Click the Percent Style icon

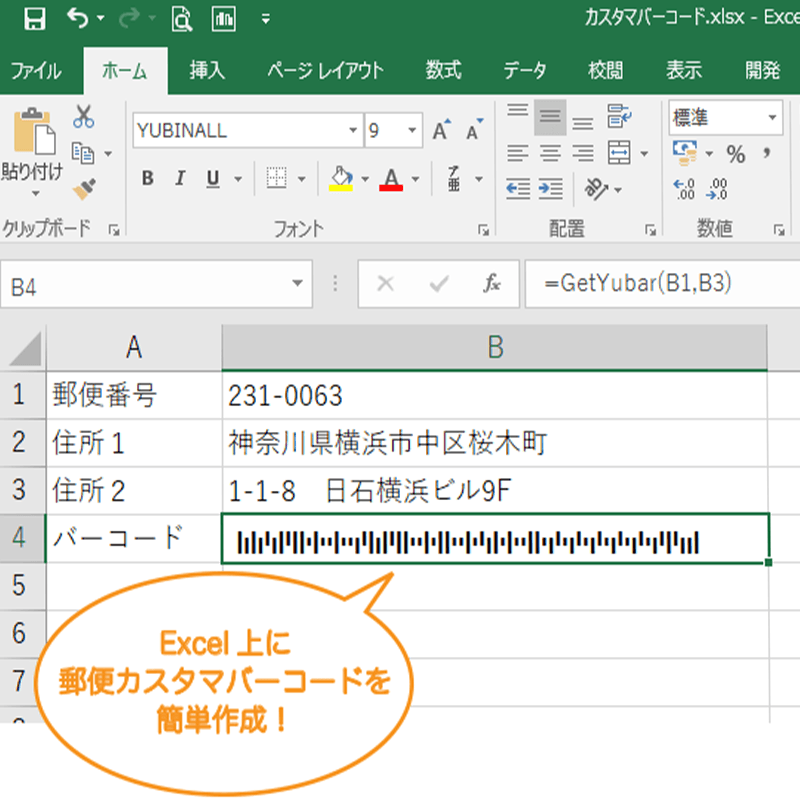point(736,154)
